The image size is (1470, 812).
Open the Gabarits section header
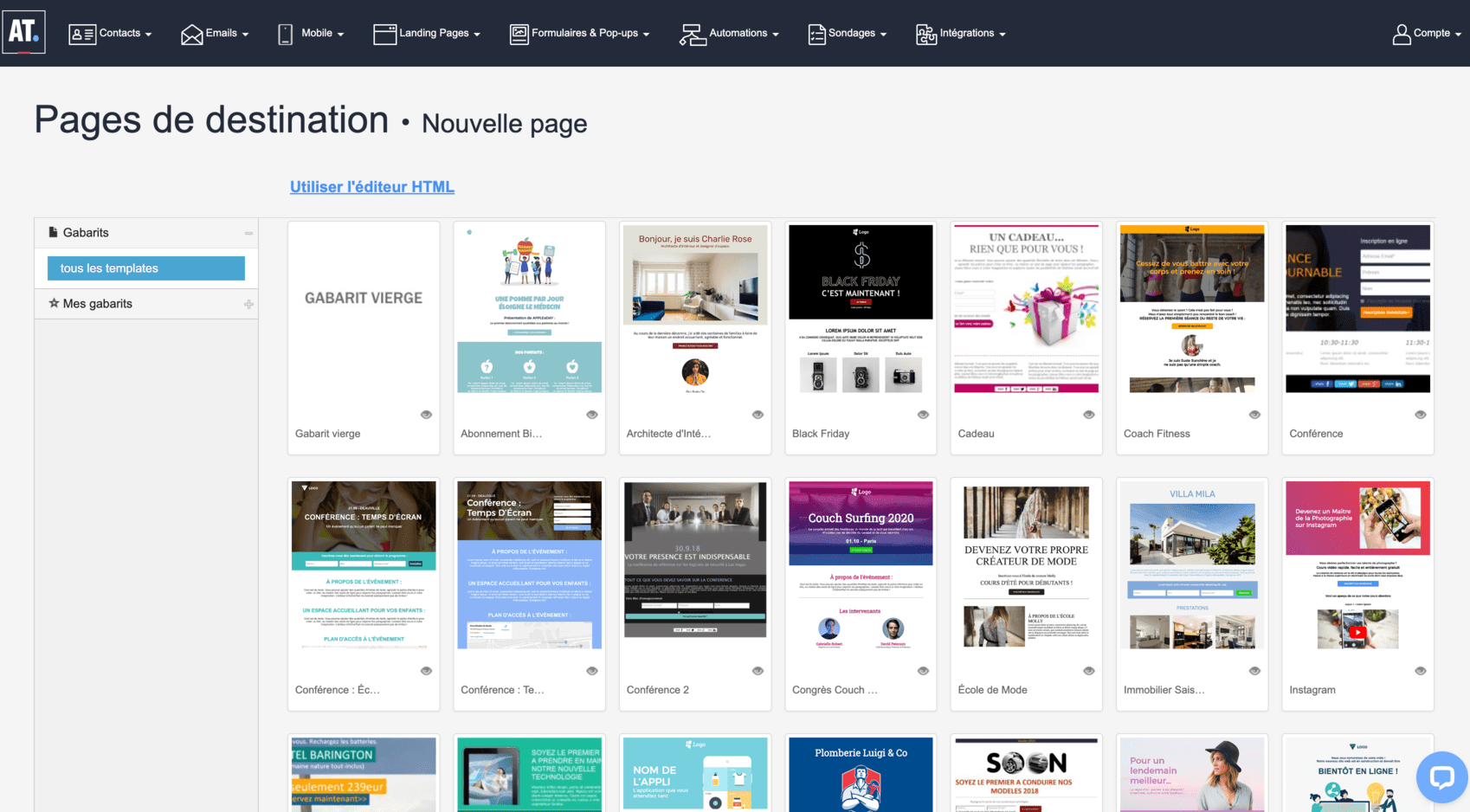pyautogui.click(x=146, y=233)
